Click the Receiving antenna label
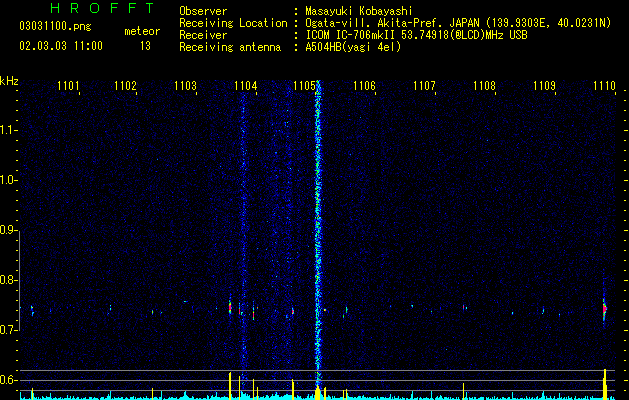The height and width of the screenshot is (400, 629). coord(230,47)
